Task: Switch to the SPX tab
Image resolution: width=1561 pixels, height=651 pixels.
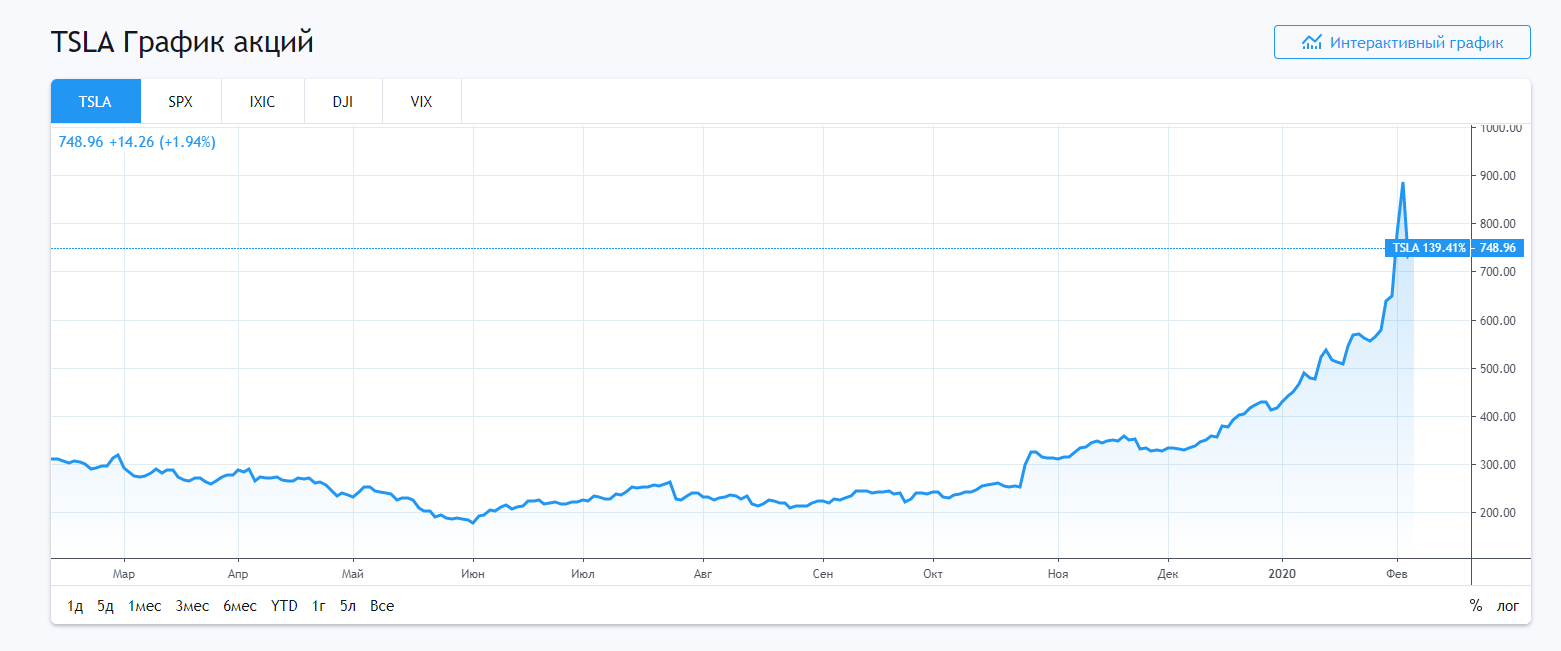Action: click(181, 101)
